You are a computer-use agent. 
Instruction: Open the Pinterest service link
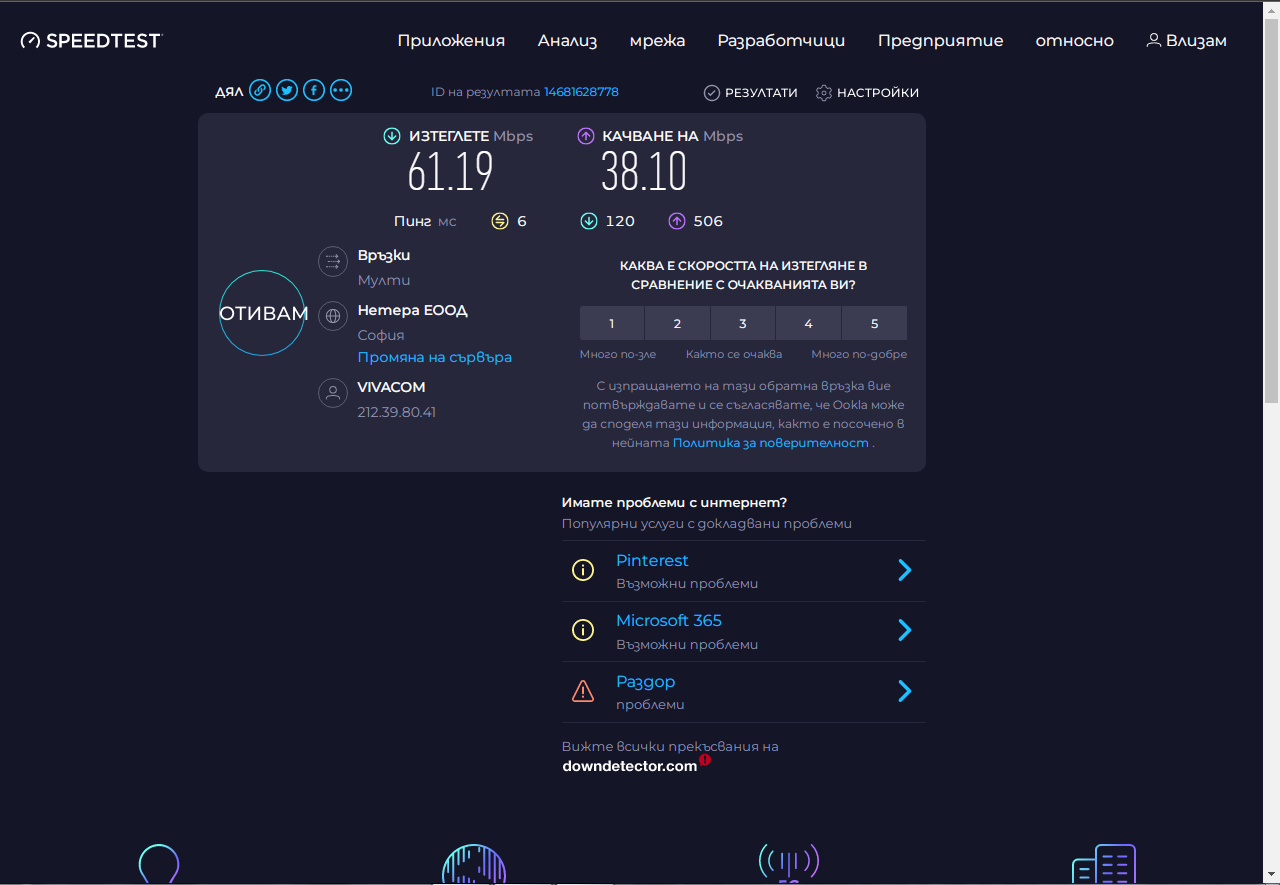pos(652,561)
